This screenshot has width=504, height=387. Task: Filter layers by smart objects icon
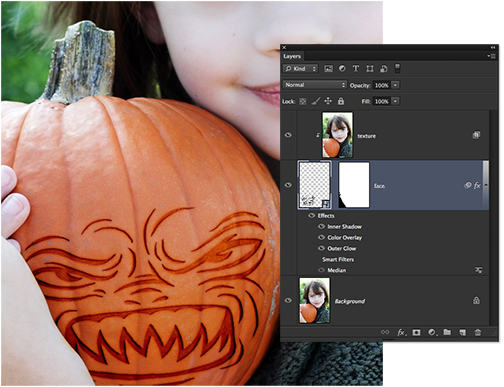click(x=384, y=69)
